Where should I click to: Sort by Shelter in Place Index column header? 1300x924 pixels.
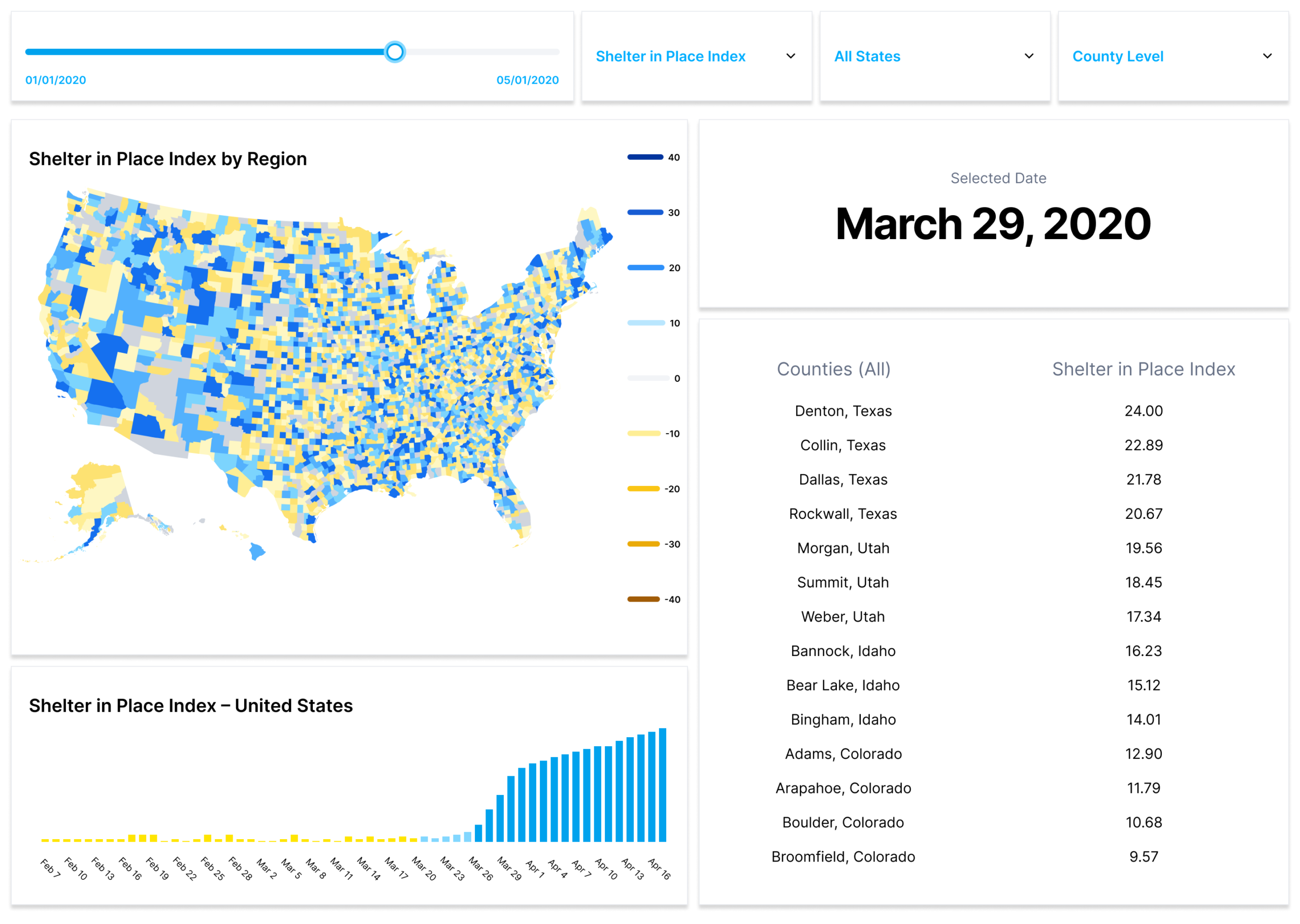pyautogui.click(x=1143, y=369)
